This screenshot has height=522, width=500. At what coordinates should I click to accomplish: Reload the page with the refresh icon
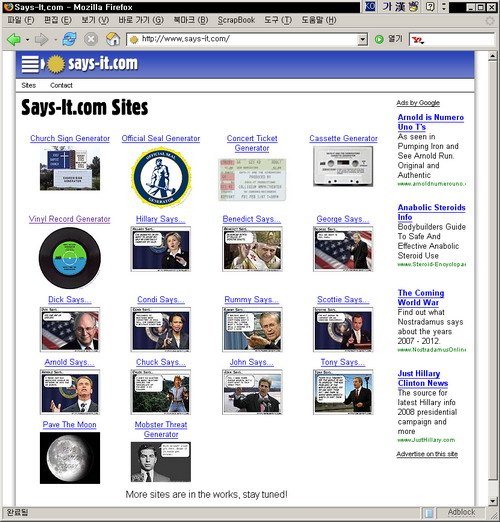point(69,39)
